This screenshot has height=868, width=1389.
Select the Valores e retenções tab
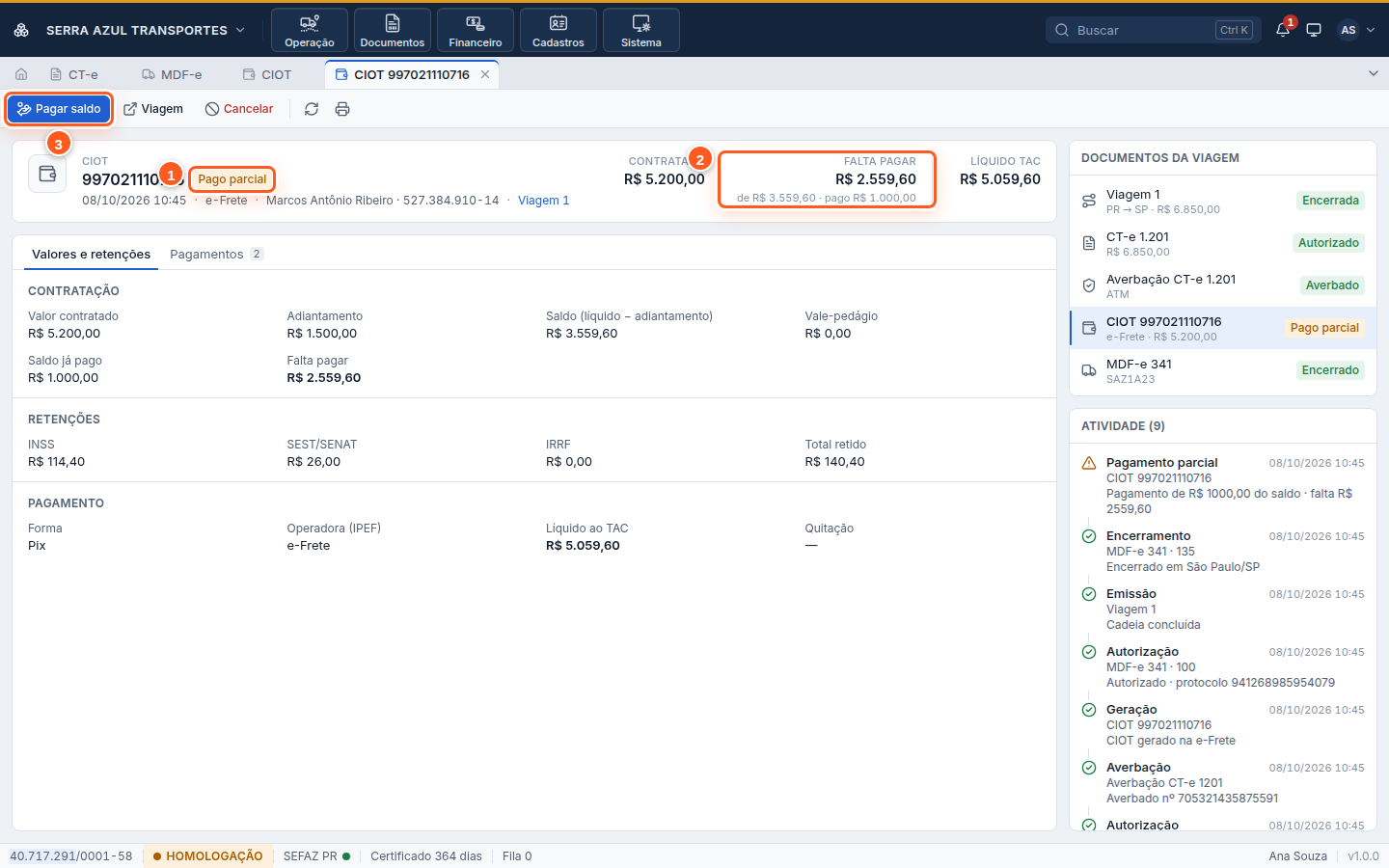91,254
